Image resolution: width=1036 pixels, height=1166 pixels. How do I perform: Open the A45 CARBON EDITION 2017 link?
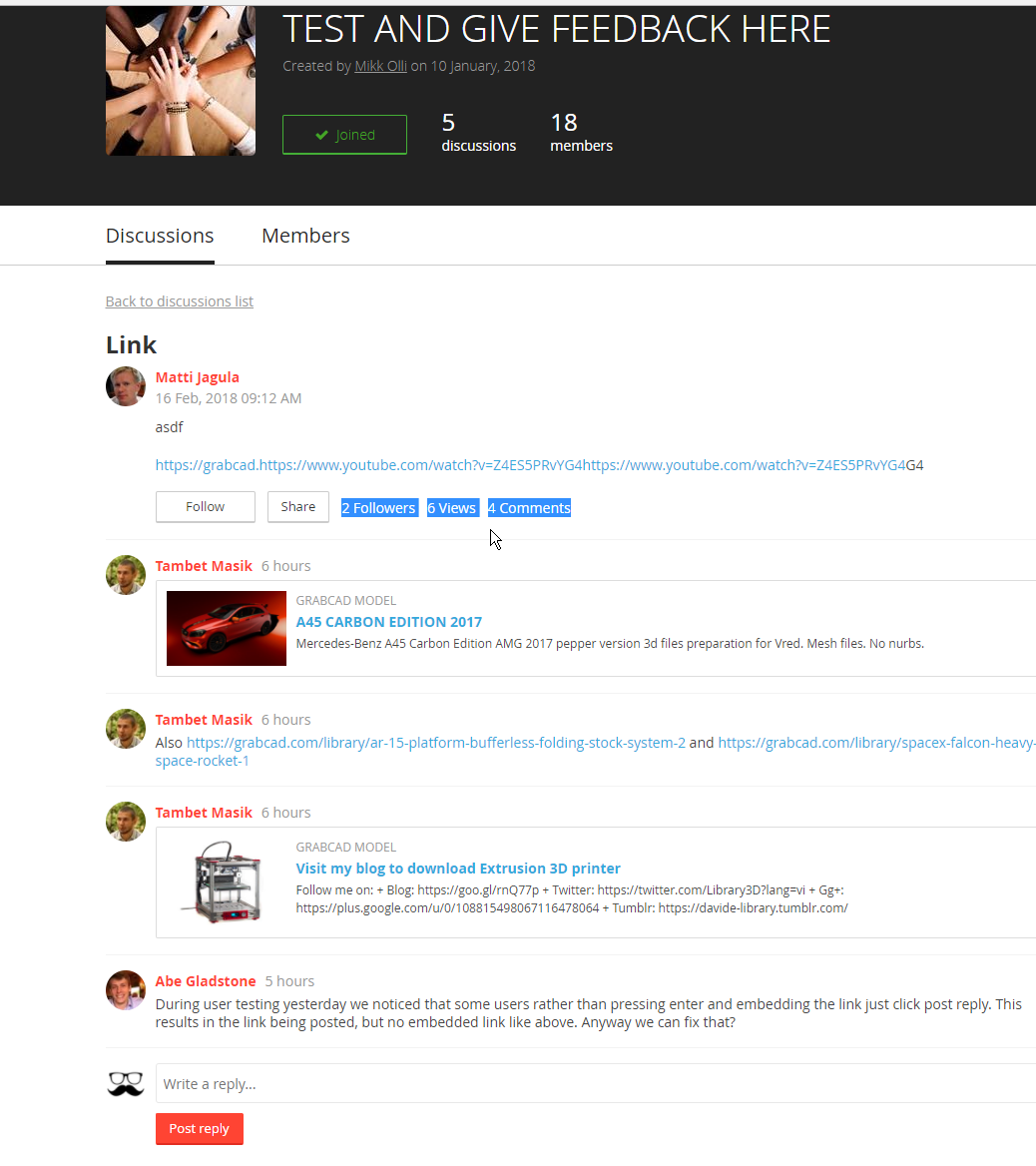coord(389,622)
